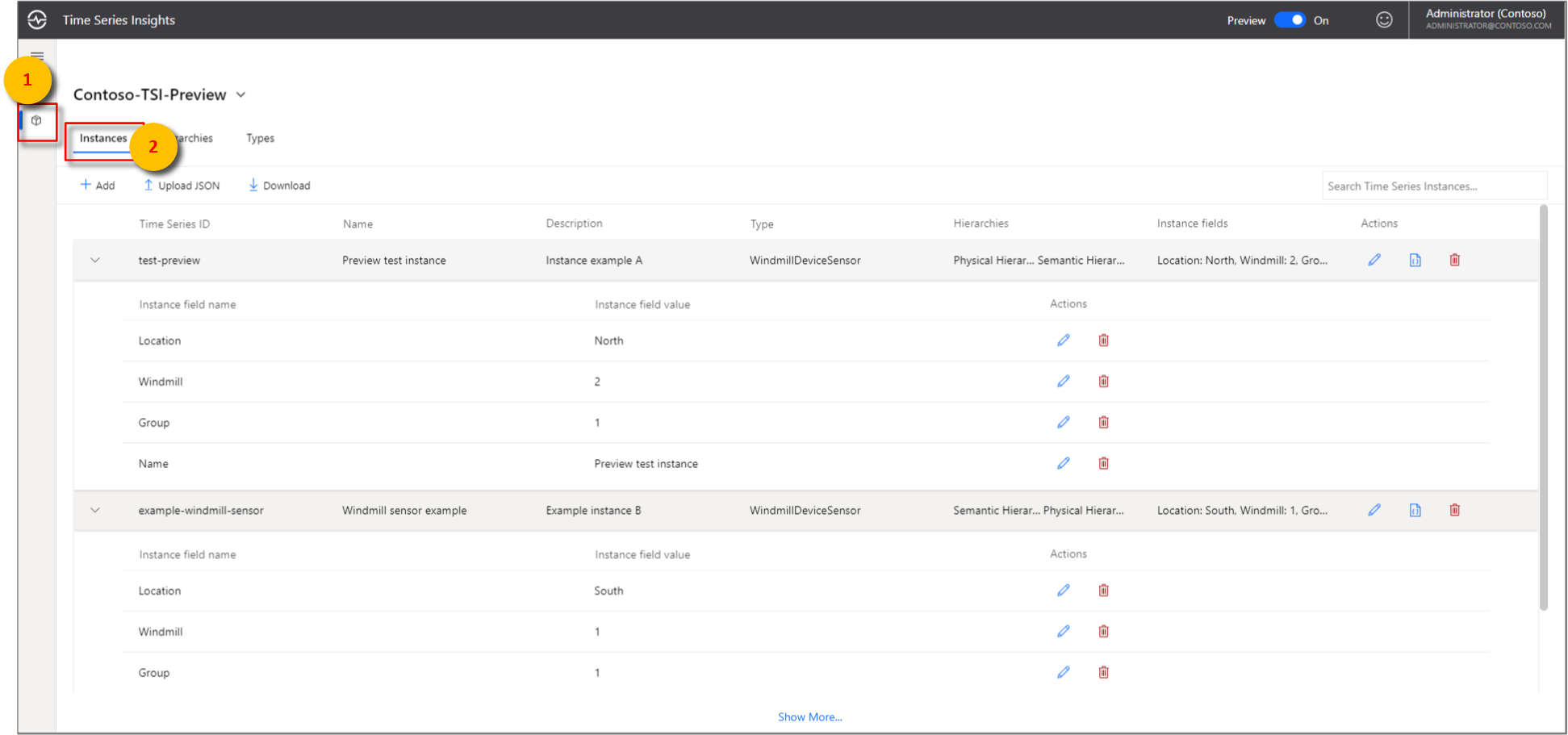Collapse the test-preview instance row
The width and height of the screenshot is (1568, 735).
coord(95,261)
